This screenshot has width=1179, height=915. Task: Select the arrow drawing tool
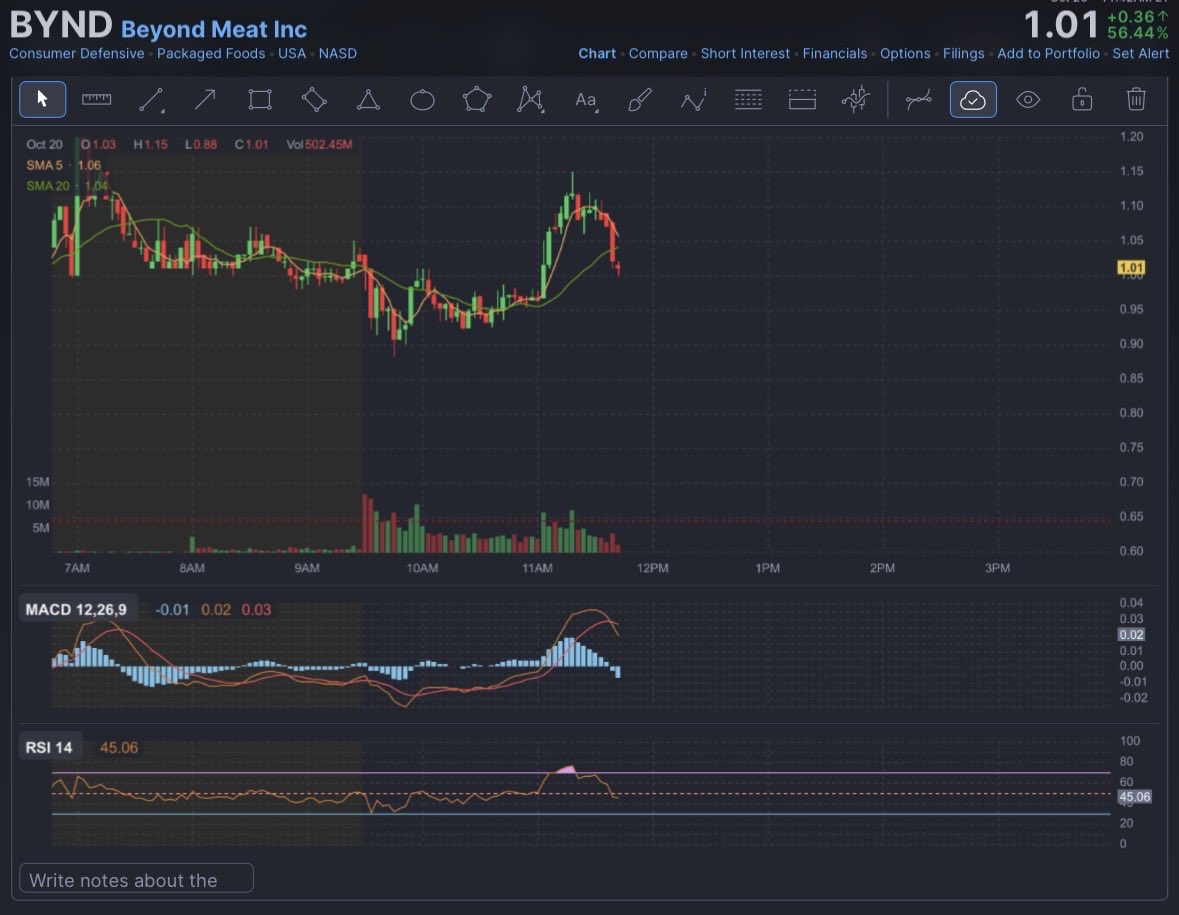point(205,99)
